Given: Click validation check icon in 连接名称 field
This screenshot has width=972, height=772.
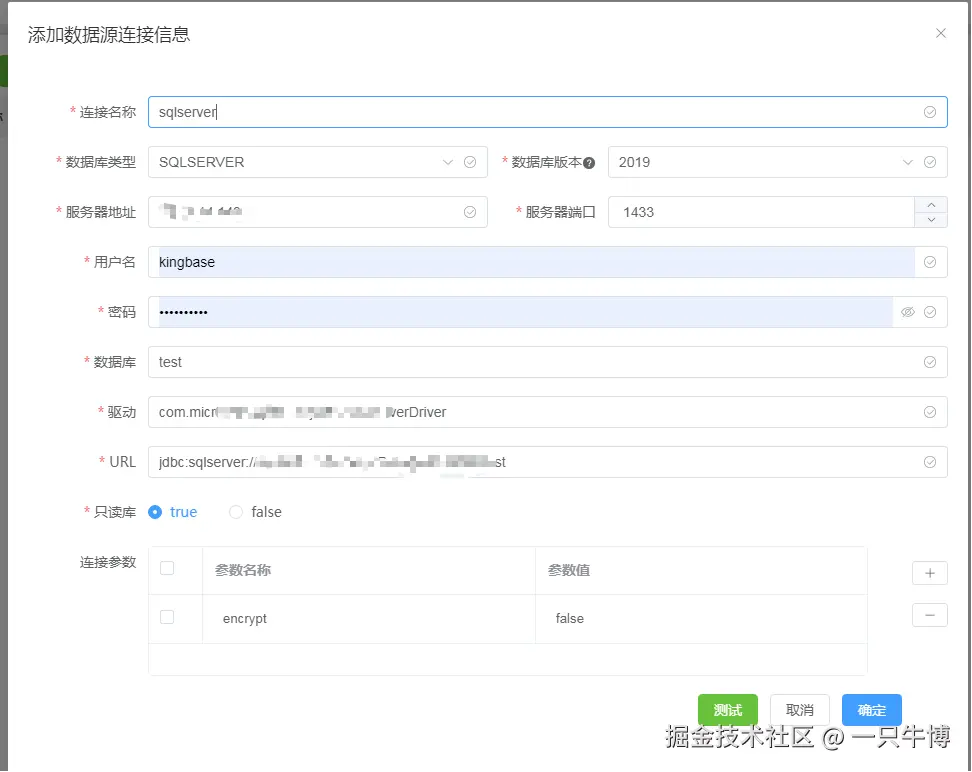Looking at the screenshot, I should pyautogui.click(x=930, y=112).
